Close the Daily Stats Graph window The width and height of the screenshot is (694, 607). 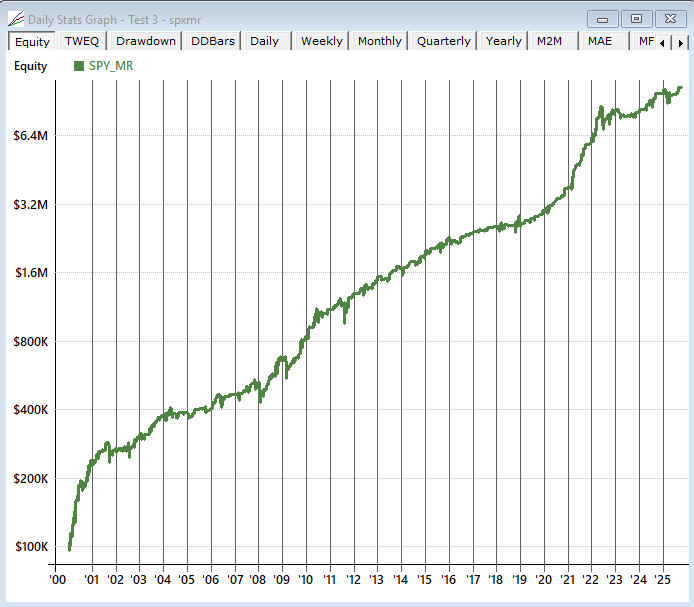[670, 19]
